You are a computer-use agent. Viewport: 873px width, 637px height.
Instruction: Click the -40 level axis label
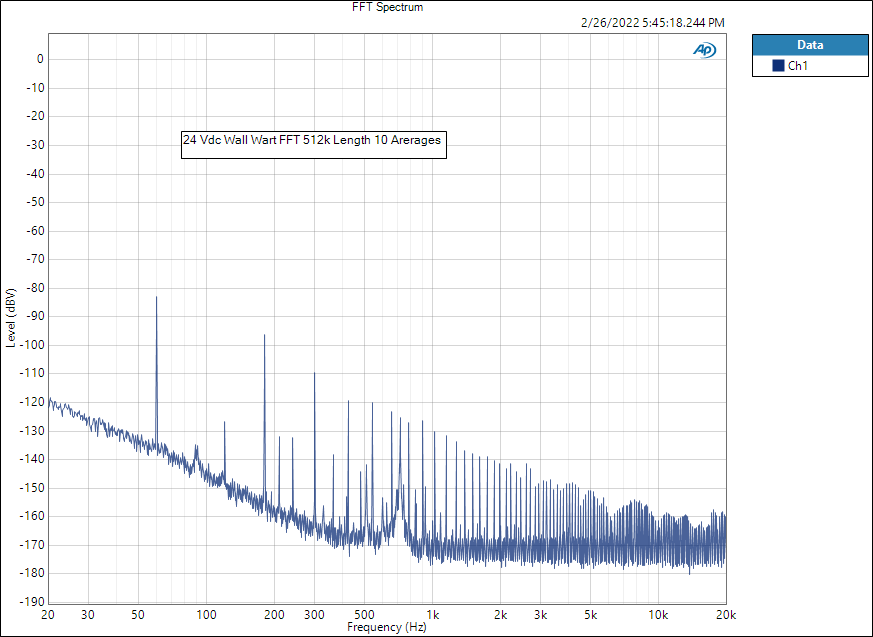pos(35,174)
